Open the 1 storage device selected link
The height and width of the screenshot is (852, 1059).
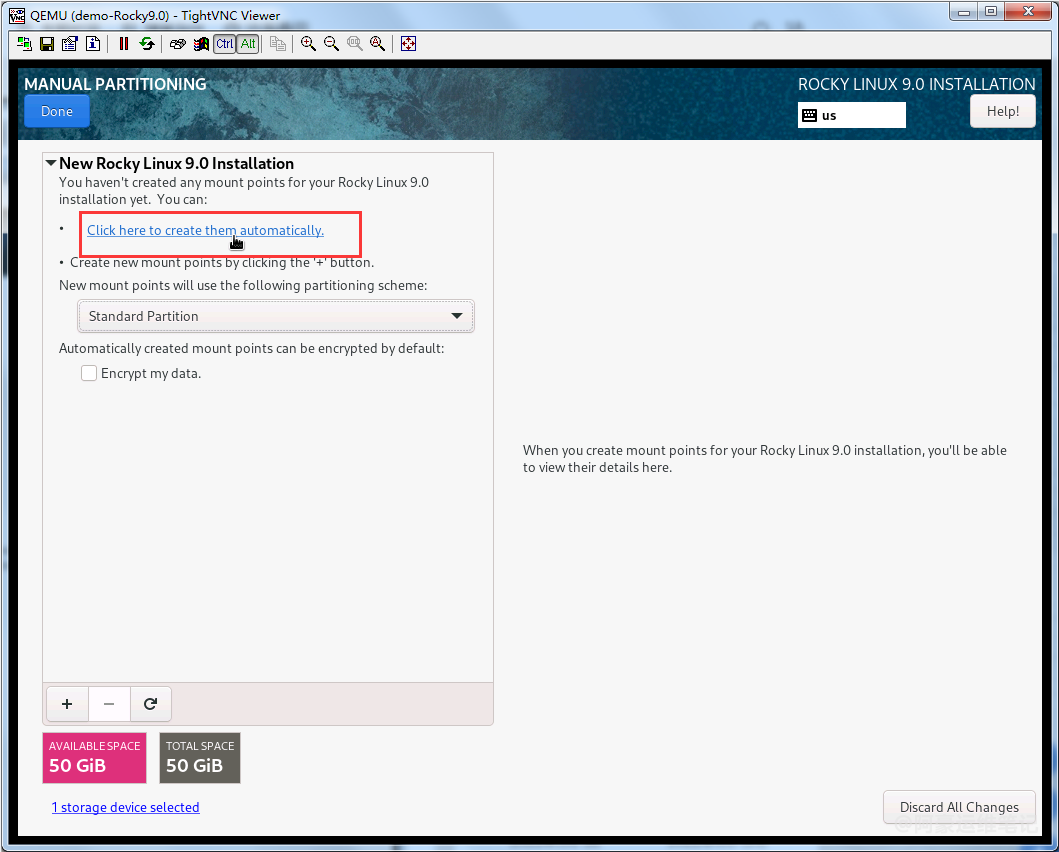pos(125,807)
